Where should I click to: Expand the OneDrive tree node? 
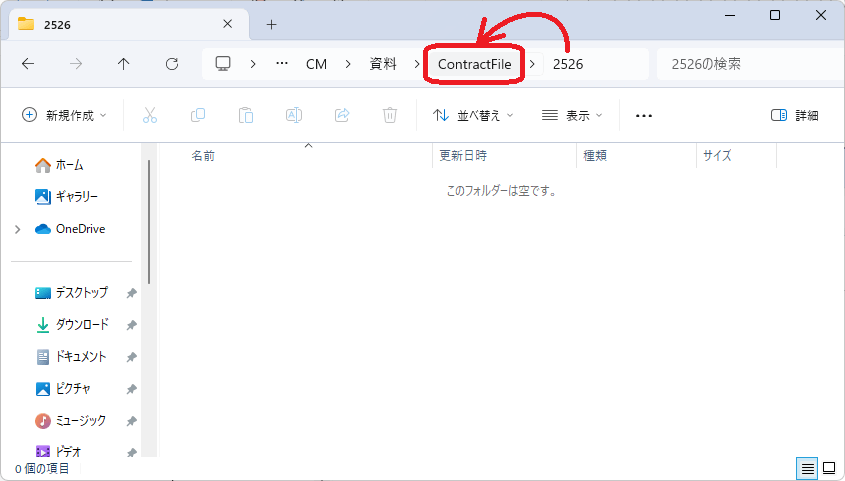(x=18, y=229)
